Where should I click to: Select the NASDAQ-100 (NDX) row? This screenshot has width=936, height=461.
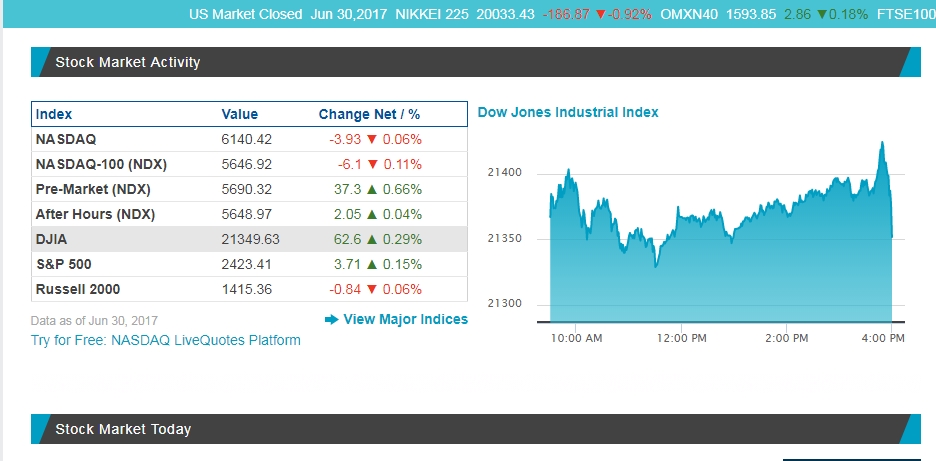click(x=101, y=164)
